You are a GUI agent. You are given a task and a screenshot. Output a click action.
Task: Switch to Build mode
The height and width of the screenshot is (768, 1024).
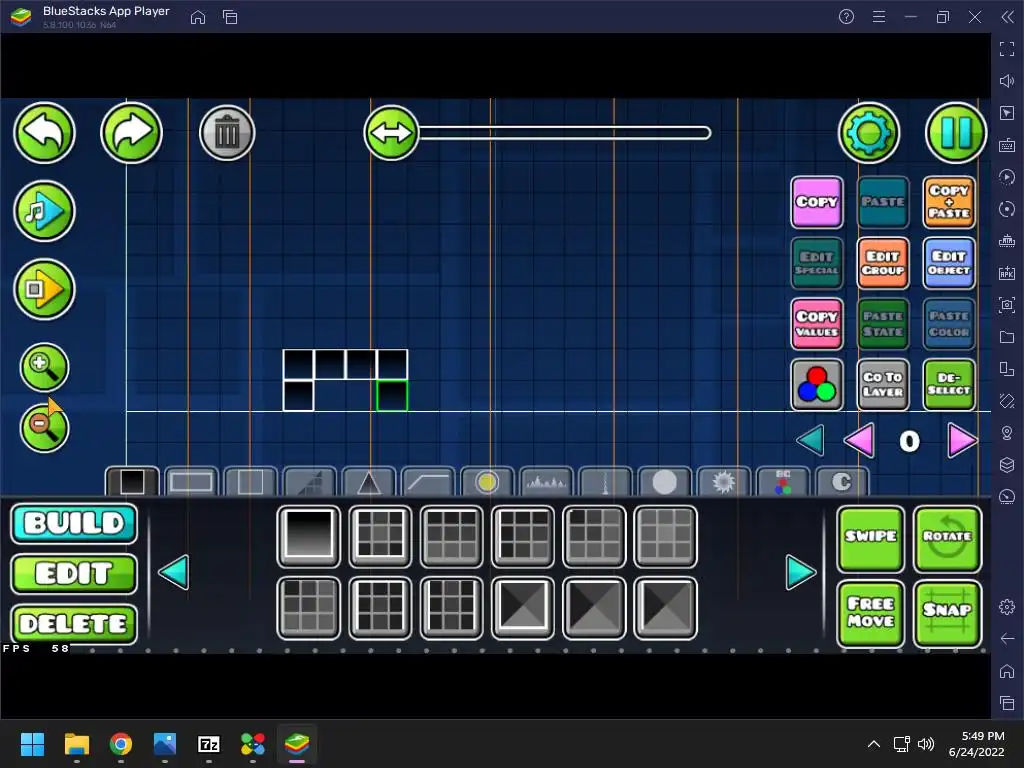pyautogui.click(x=74, y=523)
